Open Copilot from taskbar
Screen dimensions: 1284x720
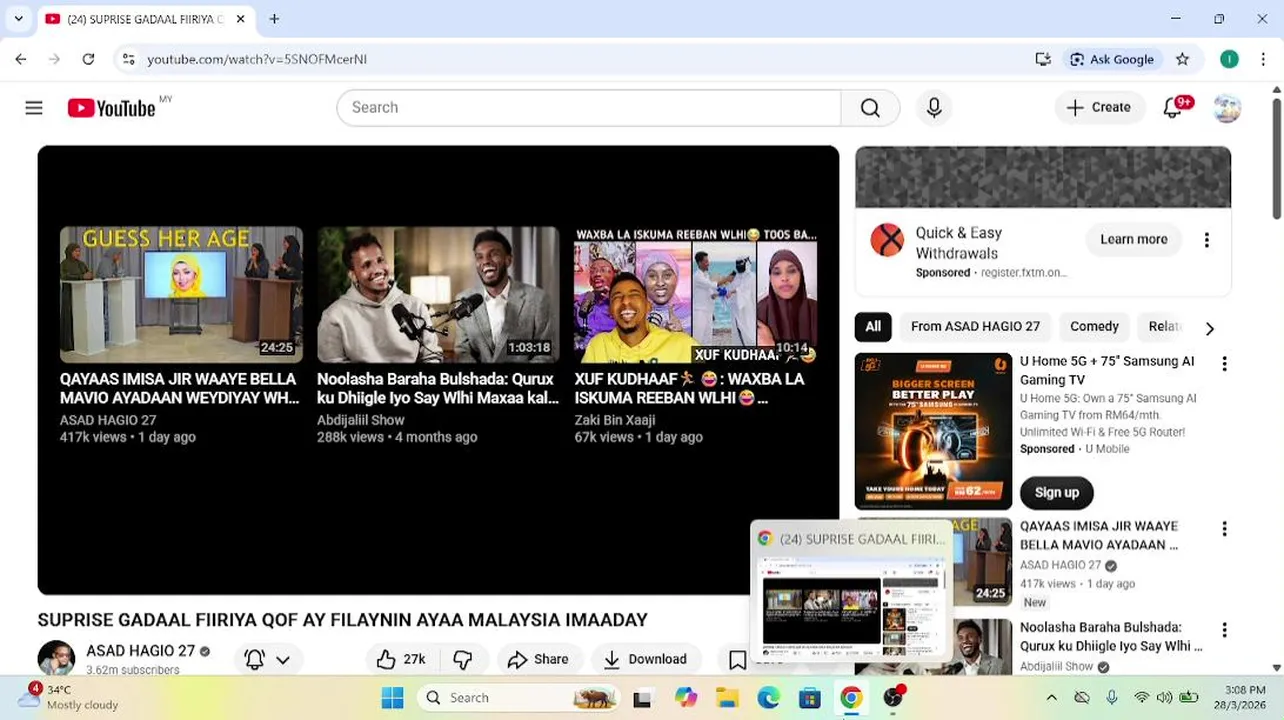pyautogui.click(x=685, y=697)
